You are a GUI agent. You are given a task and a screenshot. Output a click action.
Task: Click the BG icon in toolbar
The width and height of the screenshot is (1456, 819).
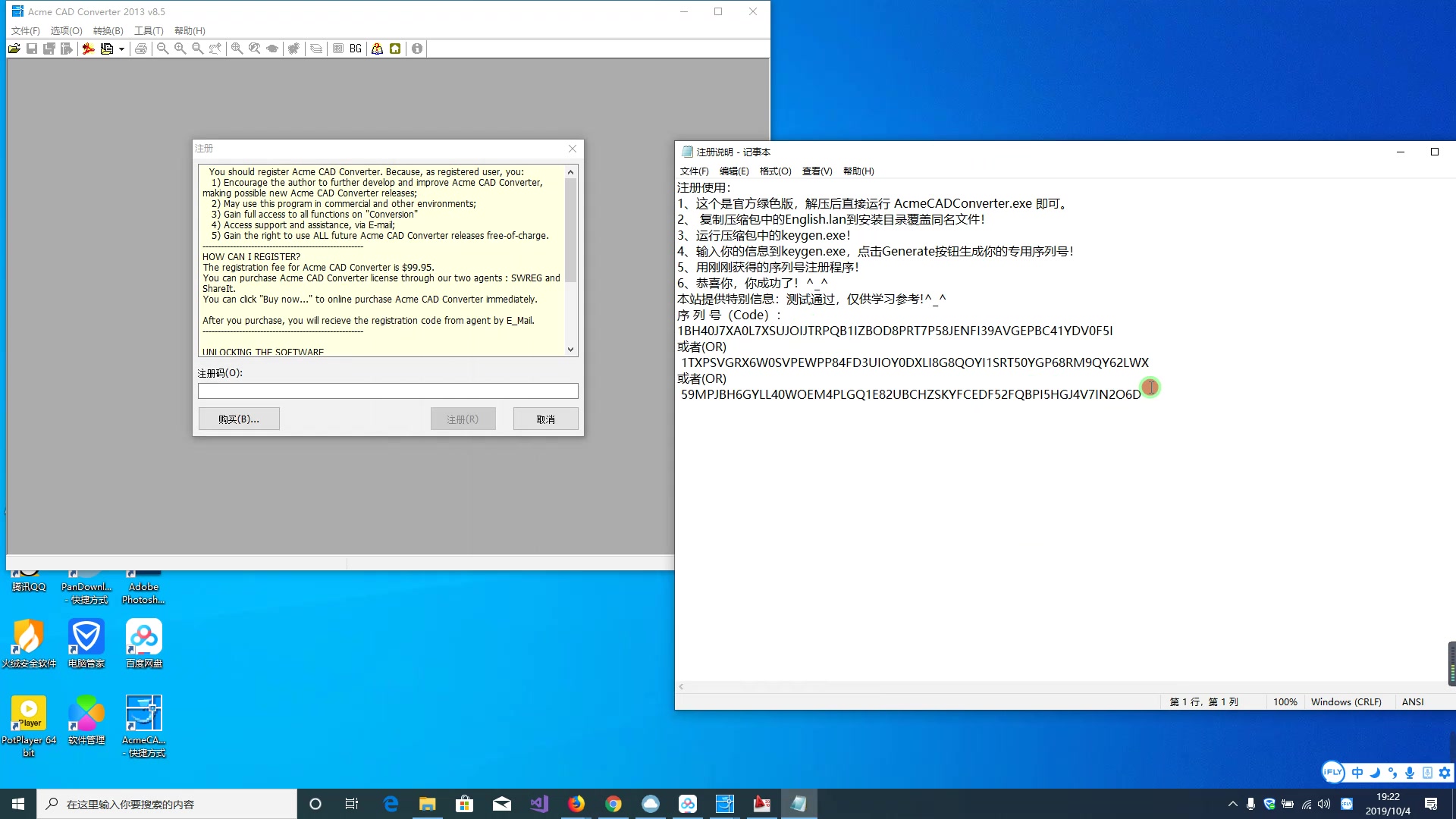[x=354, y=48]
